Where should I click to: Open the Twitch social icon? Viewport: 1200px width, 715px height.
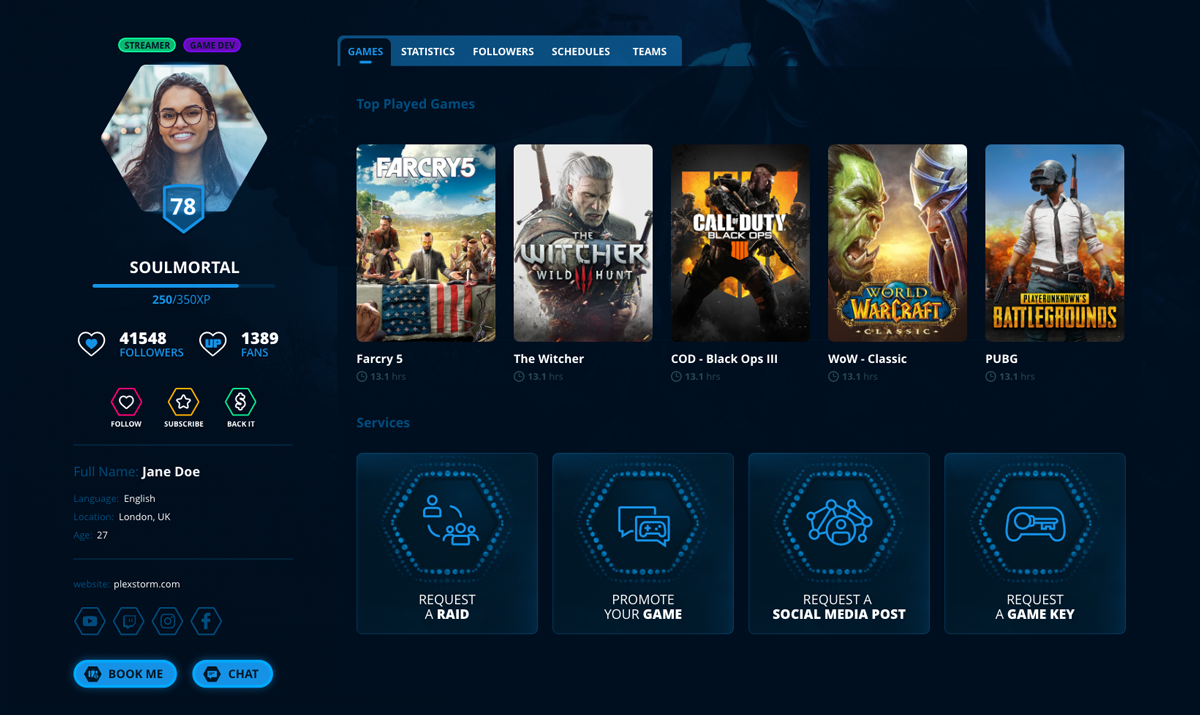coord(129,621)
